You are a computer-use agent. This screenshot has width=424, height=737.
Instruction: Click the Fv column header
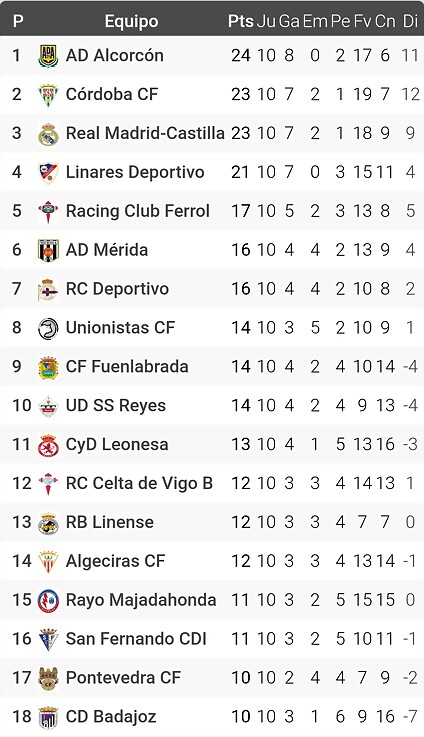(362, 21)
